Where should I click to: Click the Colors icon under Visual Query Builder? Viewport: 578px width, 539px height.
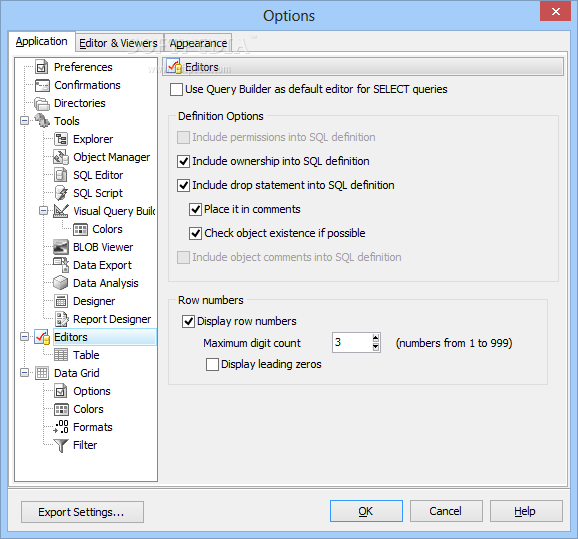80,229
